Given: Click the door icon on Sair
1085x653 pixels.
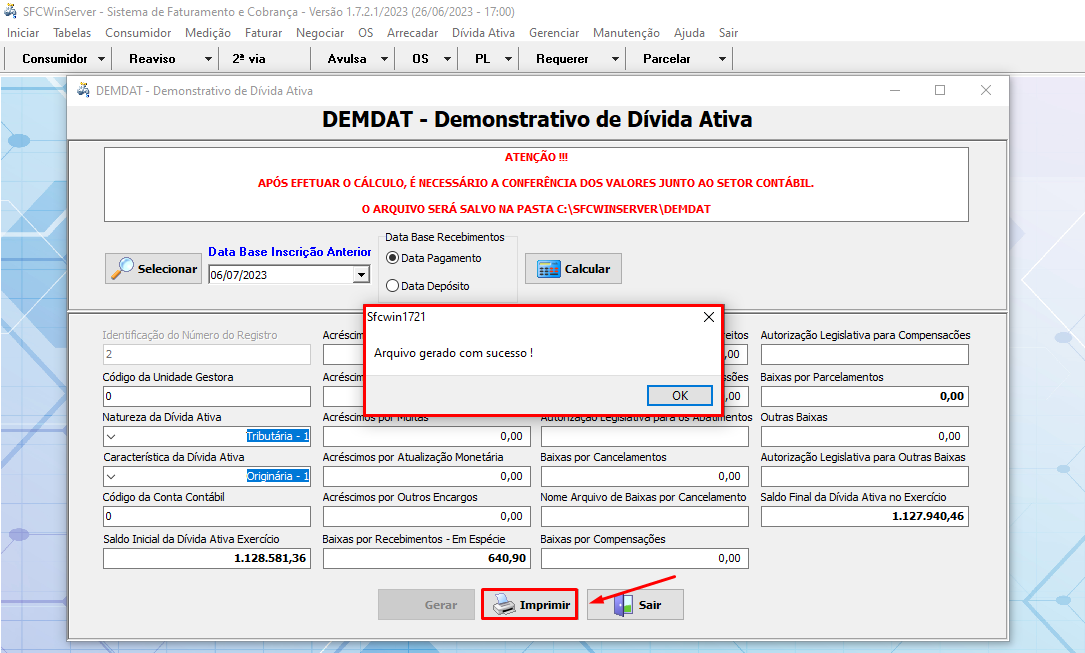Looking at the screenshot, I should tap(623, 605).
